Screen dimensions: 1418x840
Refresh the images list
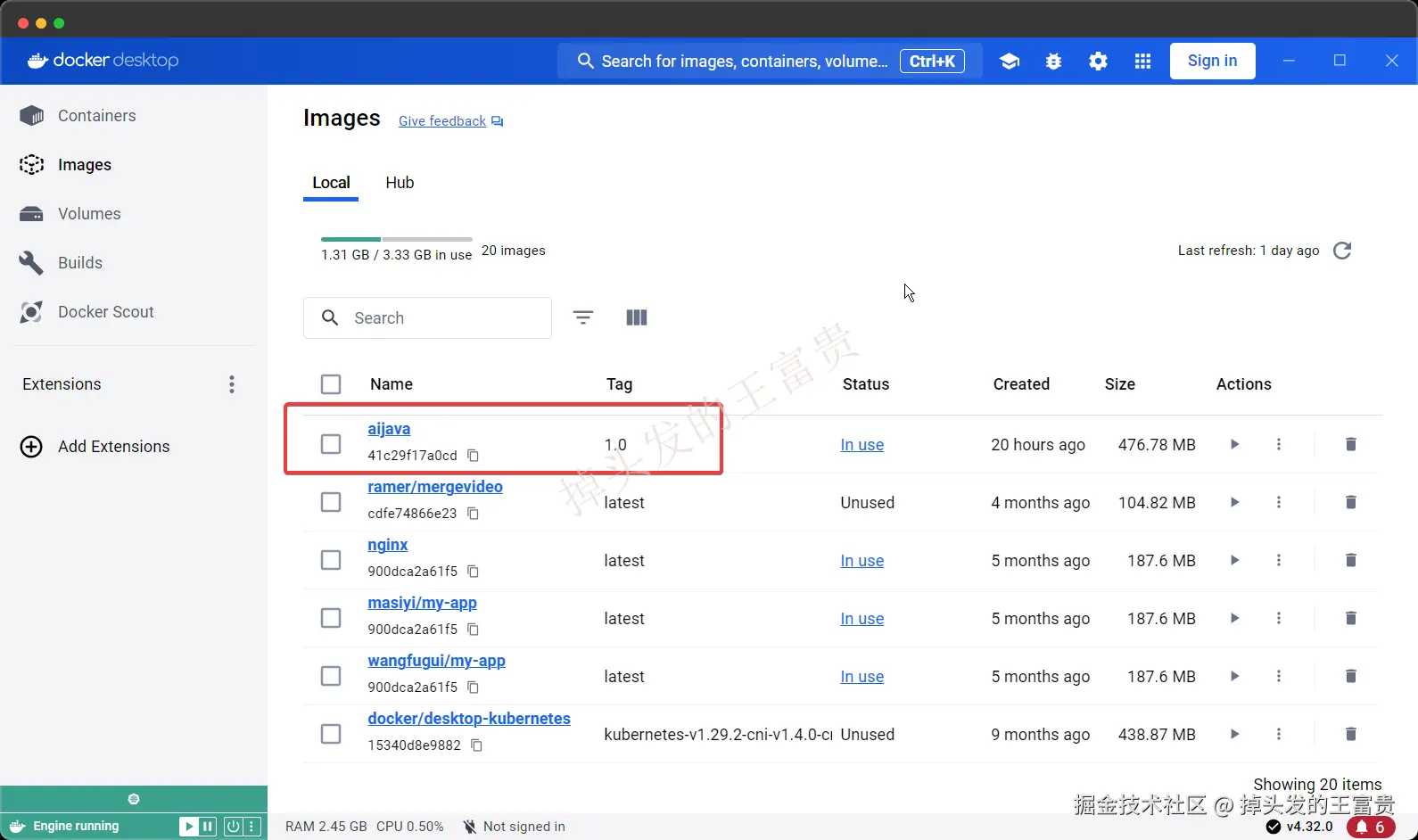(x=1342, y=251)
